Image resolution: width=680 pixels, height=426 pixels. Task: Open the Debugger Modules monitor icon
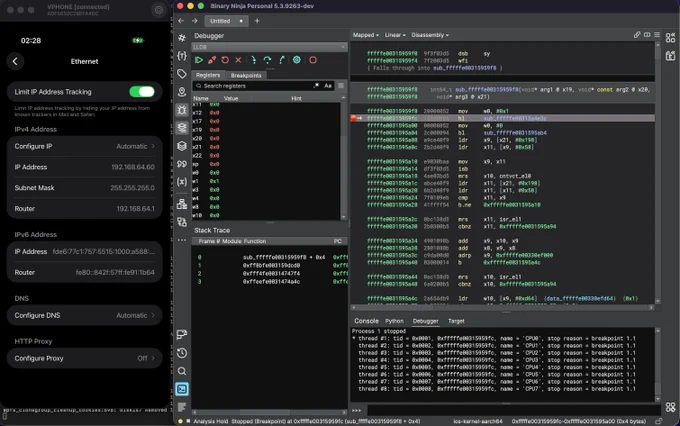pos(182,334)
